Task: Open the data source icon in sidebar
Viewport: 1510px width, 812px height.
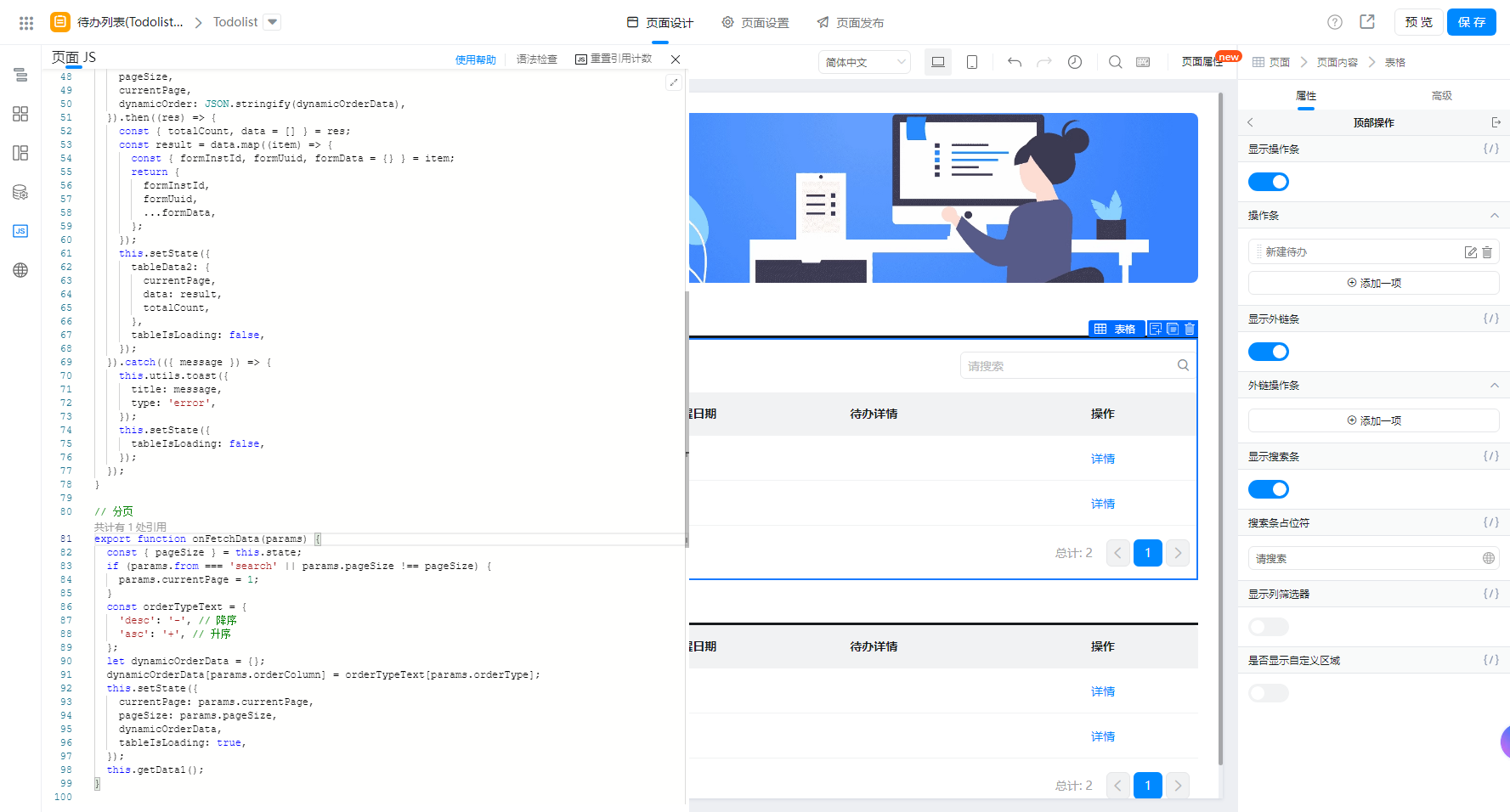Action: click(x=20, y=192)
